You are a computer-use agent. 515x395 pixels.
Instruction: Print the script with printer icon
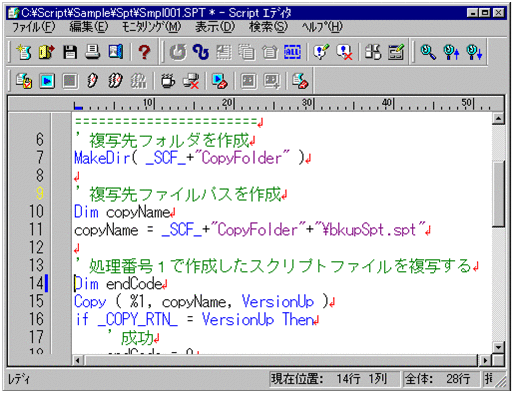92,52
